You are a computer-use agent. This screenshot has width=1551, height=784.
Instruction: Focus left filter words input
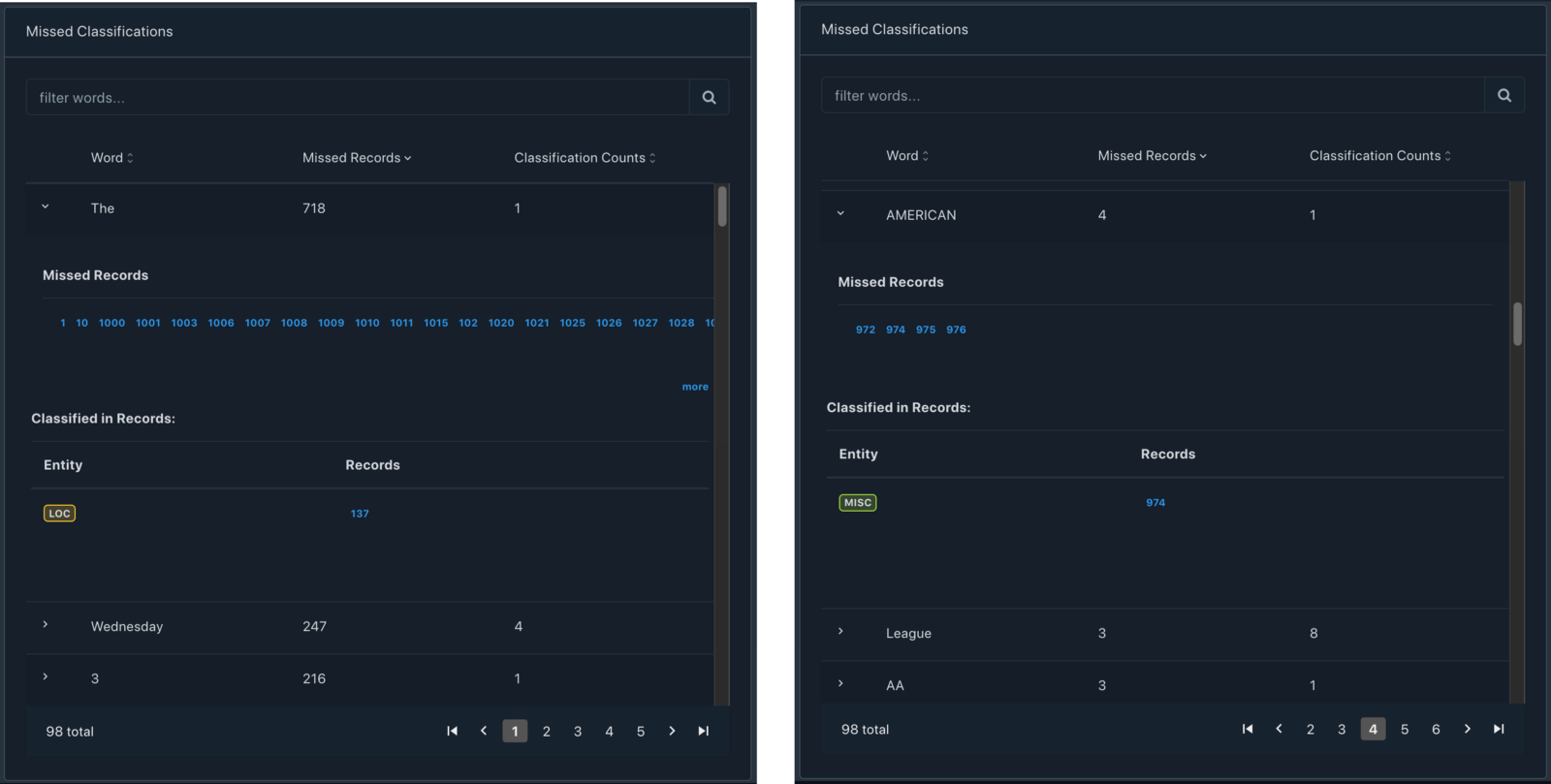point(358,97)
